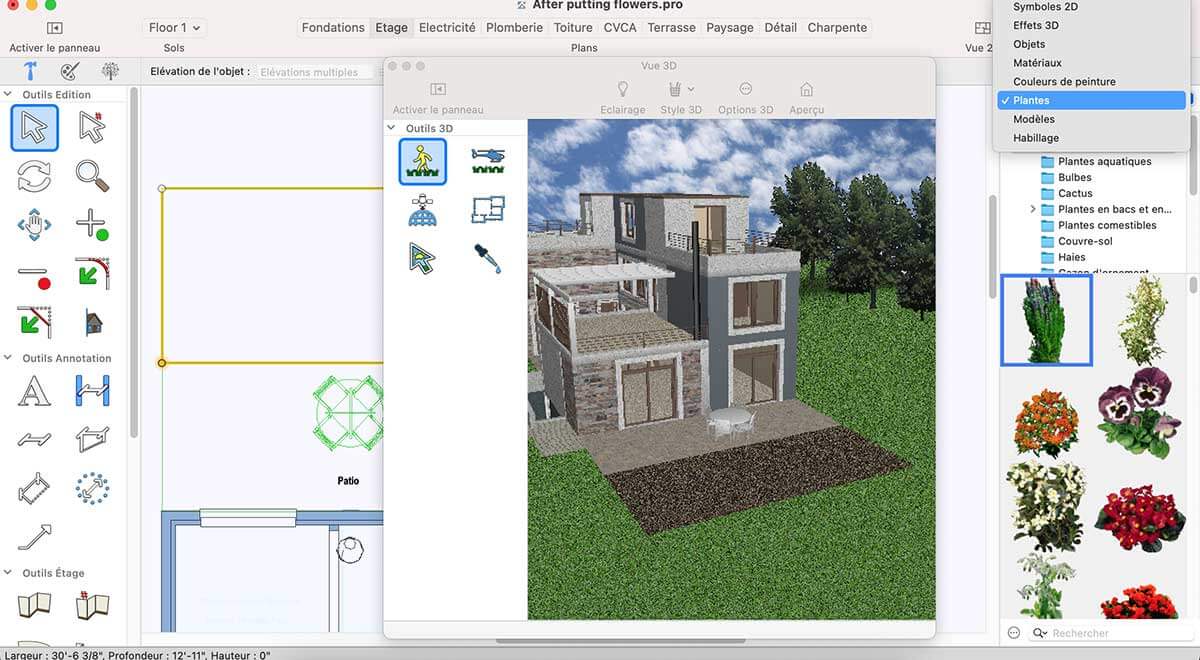Image resolution: width=1200 pixels, height=660 pixels.
Task: Select the dome view 3D tool
Action: 422,210
